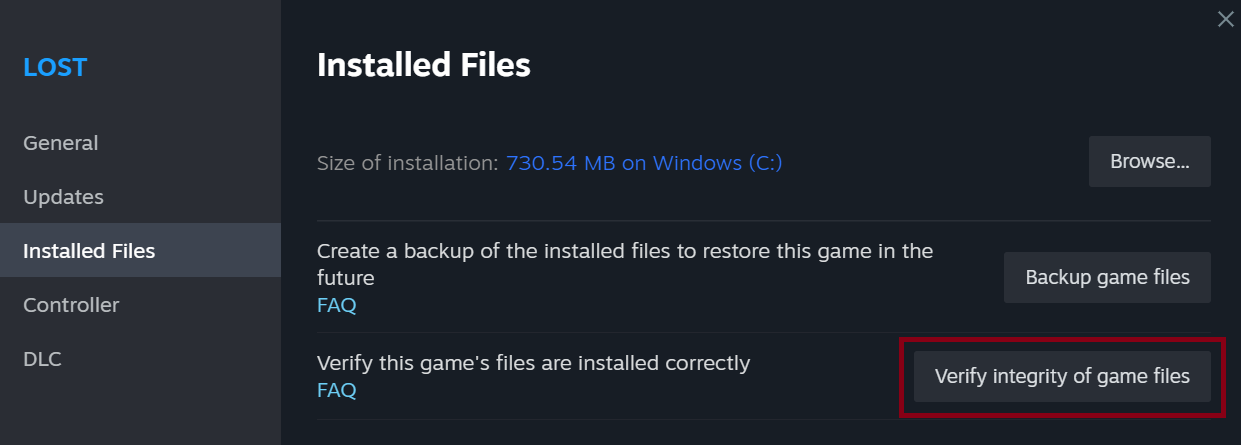Click the 730.54 MB on Windows (C:) link
Screen dimensions: 1241x445
(x=644, y=162)
